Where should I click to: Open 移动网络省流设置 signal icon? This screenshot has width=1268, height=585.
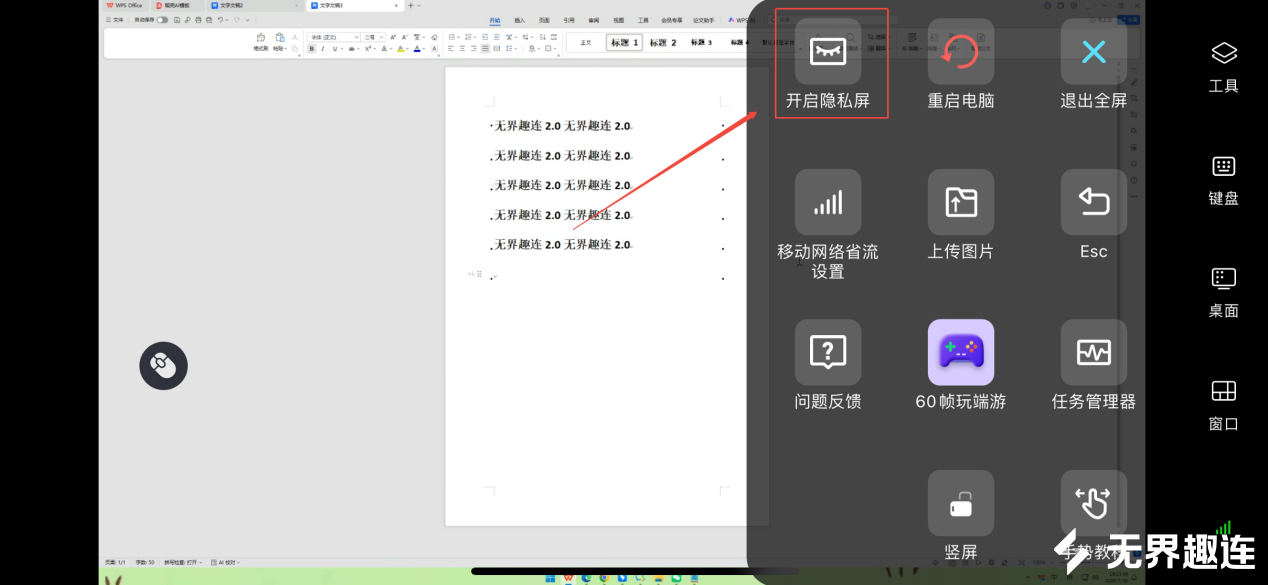[x=828, y=202]
